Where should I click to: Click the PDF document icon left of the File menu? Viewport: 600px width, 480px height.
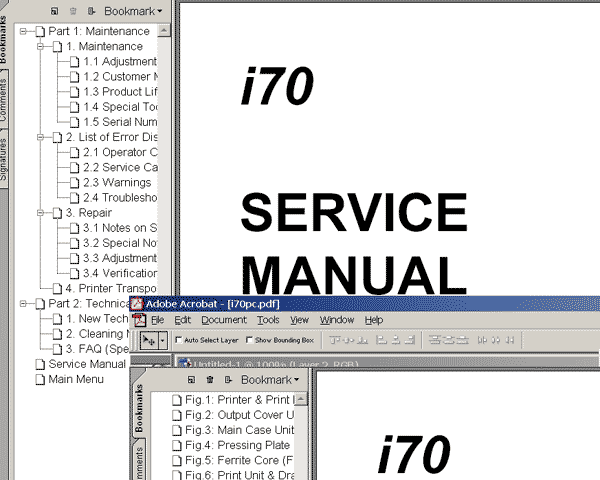(139, 320)
